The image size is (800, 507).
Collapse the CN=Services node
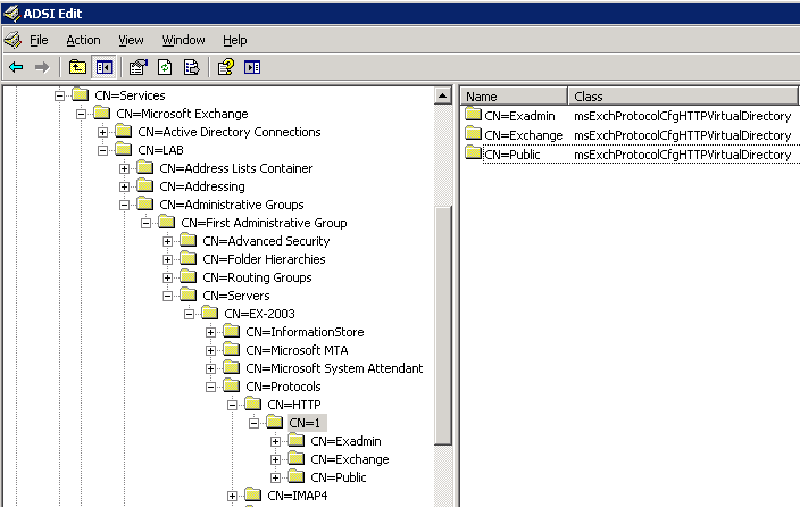click(60, 96)
